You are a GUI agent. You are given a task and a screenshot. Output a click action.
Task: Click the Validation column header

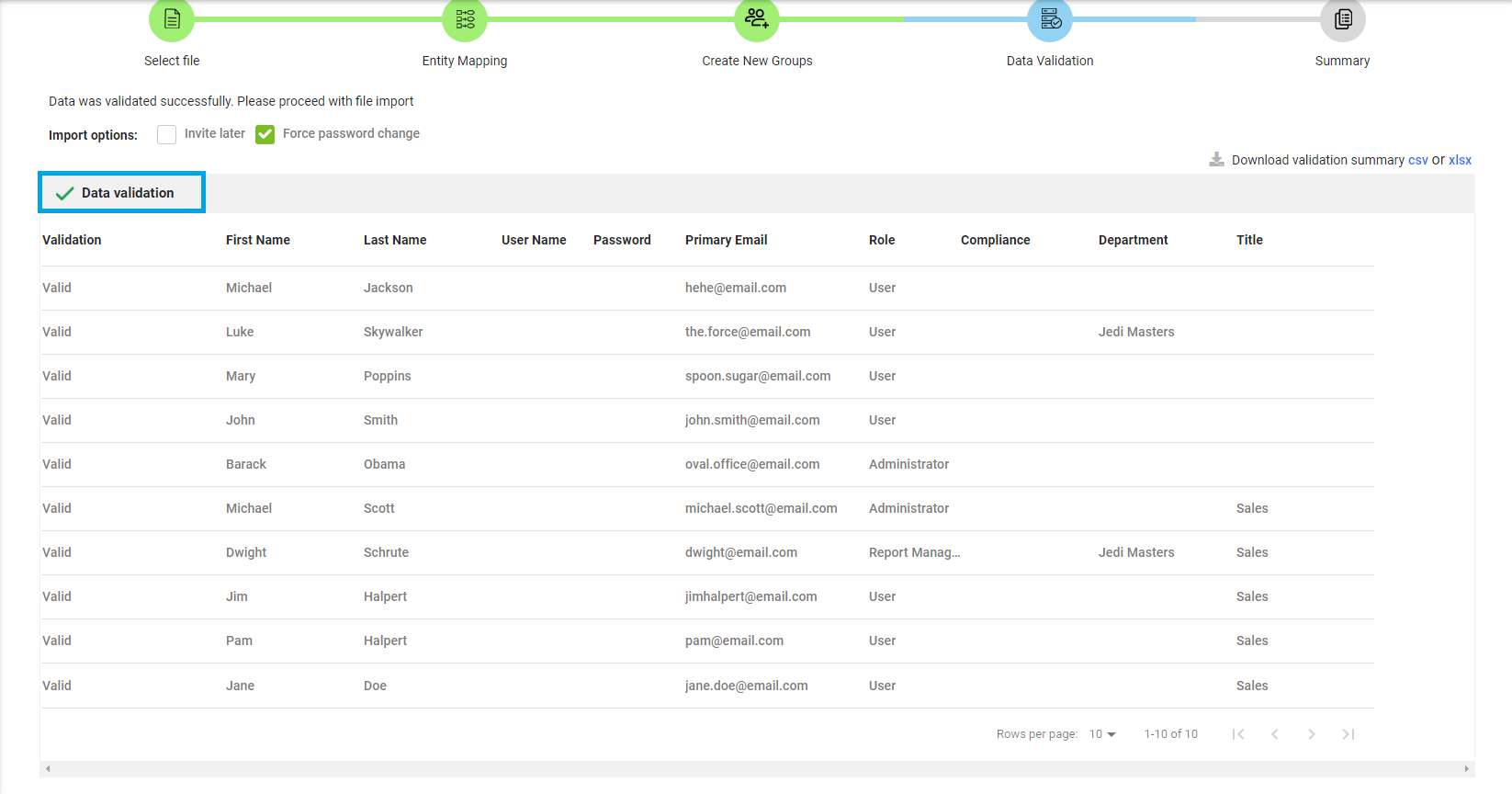click(72, 240)
